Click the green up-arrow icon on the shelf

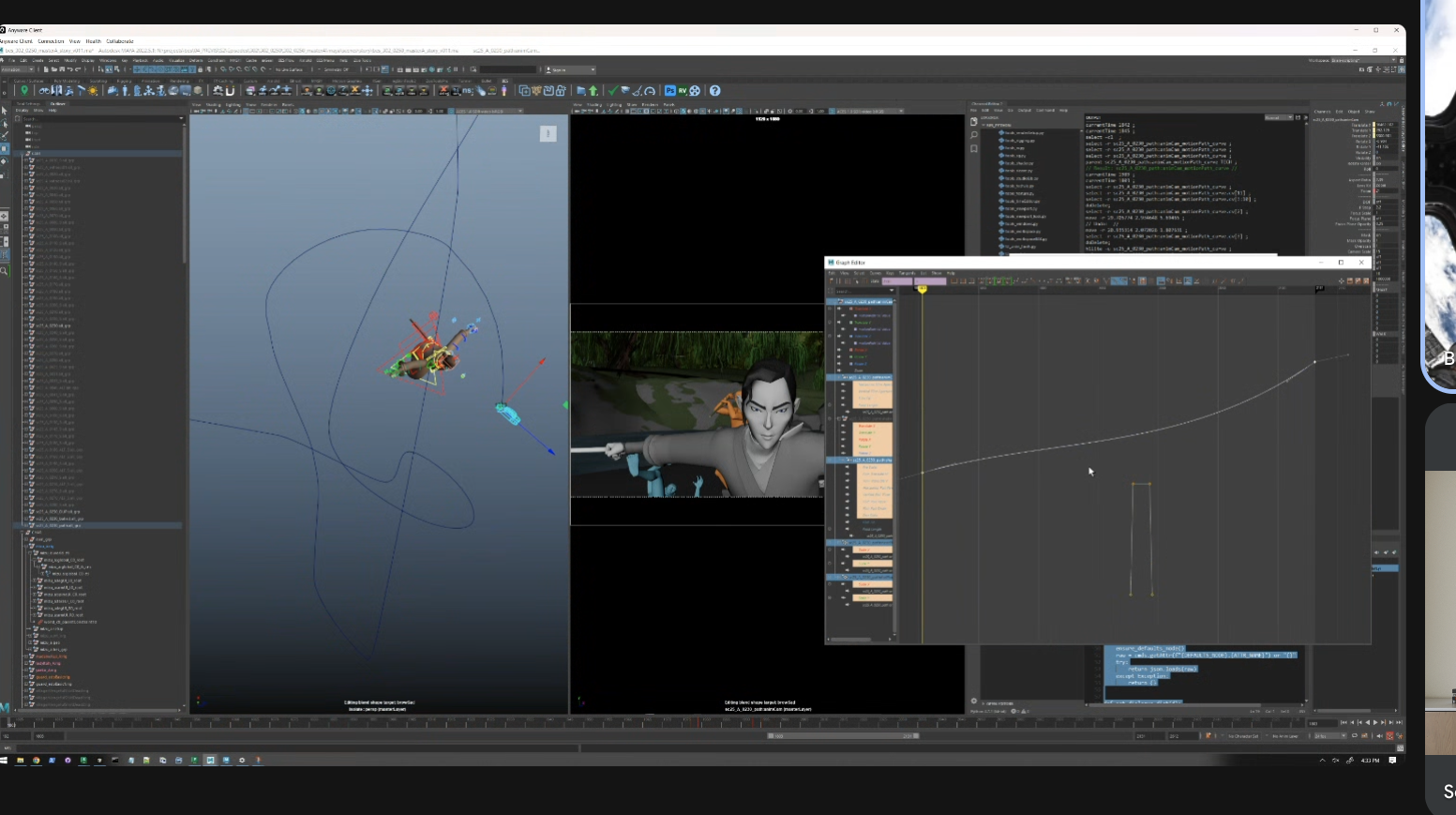(593, 91)
